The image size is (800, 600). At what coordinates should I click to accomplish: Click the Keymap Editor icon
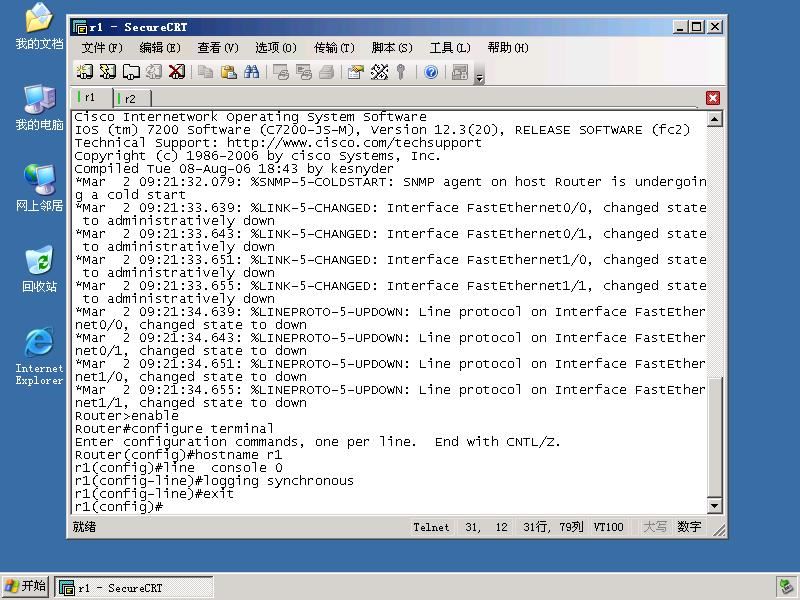pos(379,72)
